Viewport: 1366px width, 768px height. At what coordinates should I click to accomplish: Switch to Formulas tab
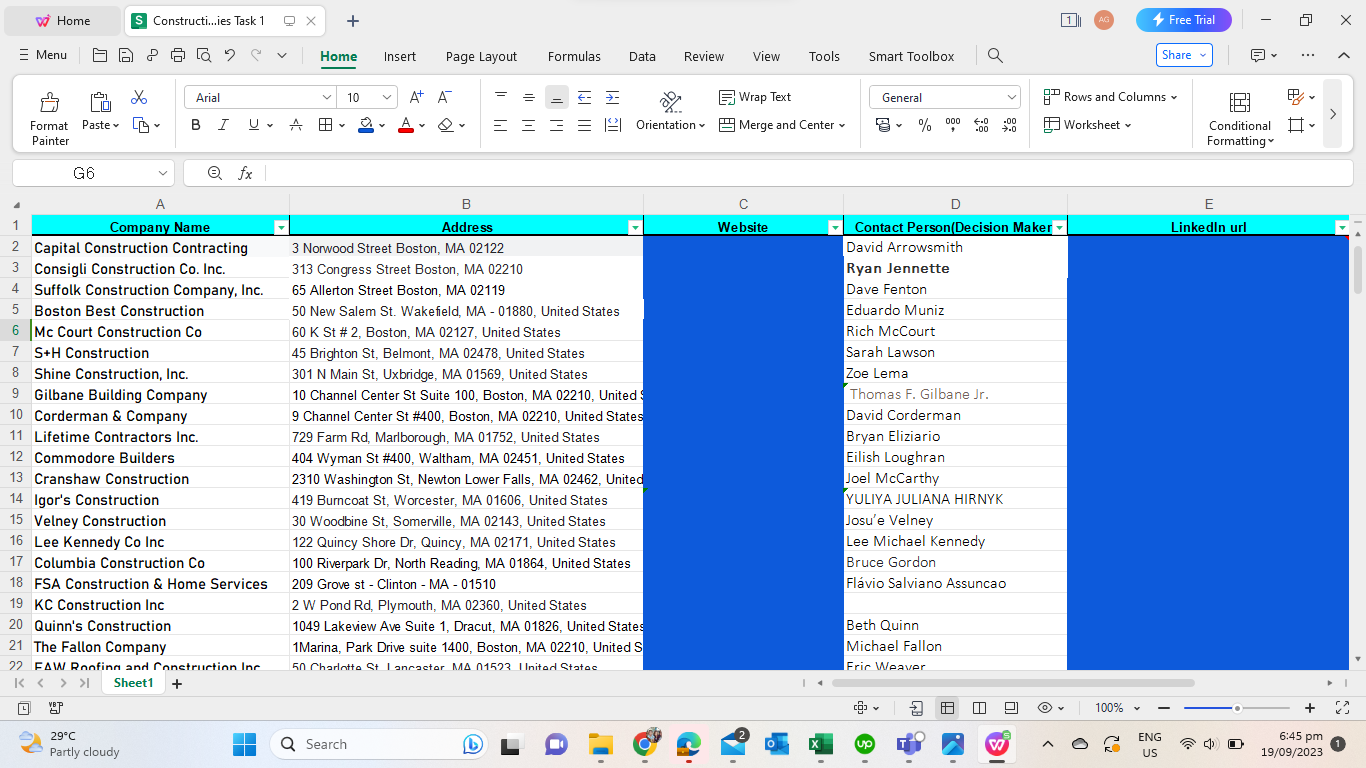(x=575, y=56)
